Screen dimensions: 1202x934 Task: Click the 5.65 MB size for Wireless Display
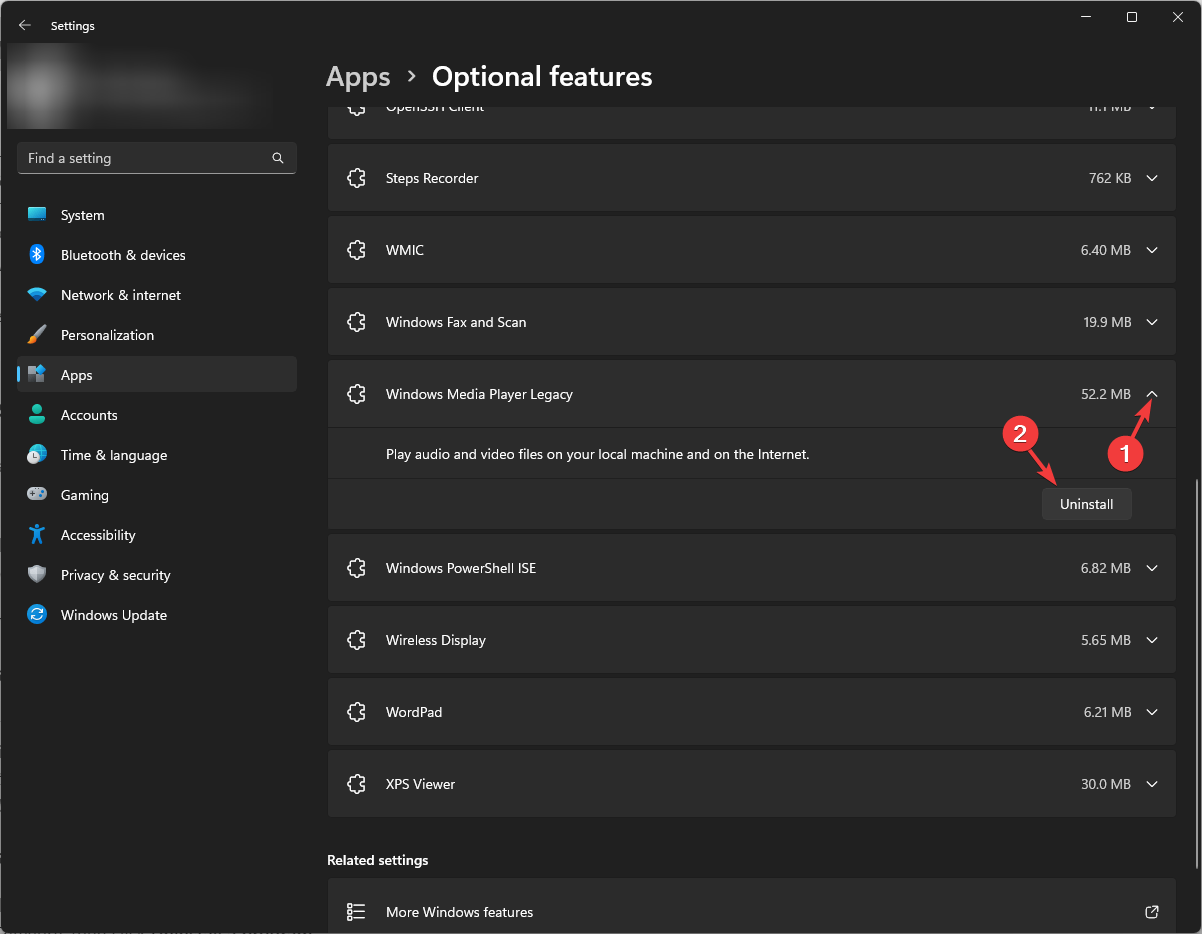[1106, 640]
